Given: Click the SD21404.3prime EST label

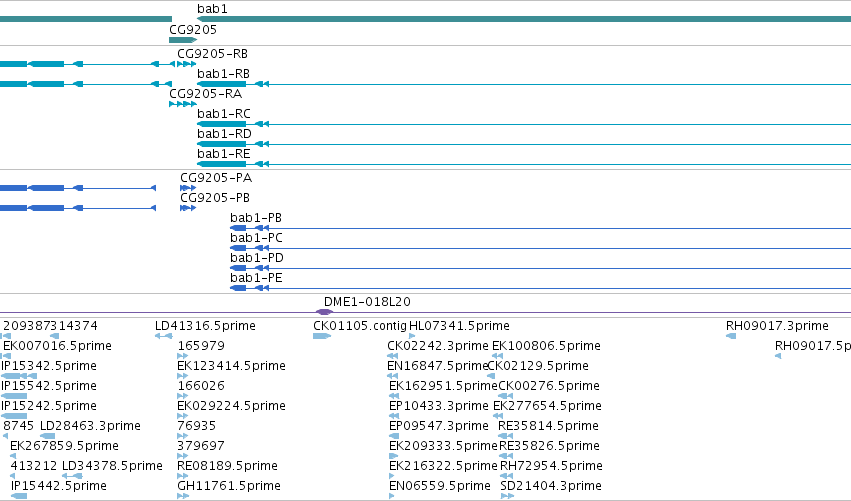Looking at the screenshot, I should (551, 487).
